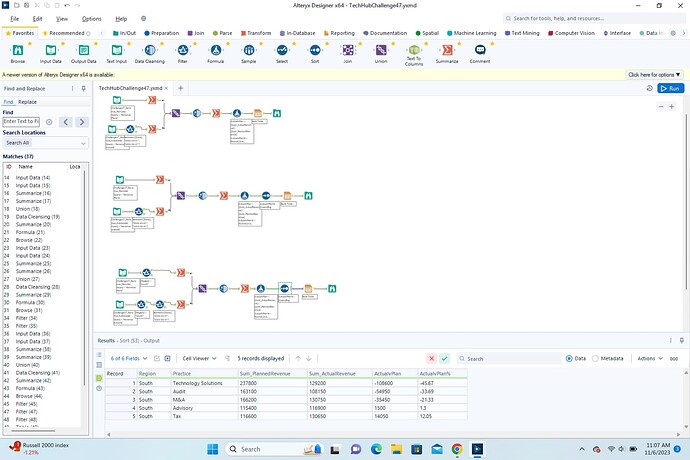The height and width of the screenshot is (460, 690).
Task: Switch to the Spatial tool category
Action: (427, 33)
